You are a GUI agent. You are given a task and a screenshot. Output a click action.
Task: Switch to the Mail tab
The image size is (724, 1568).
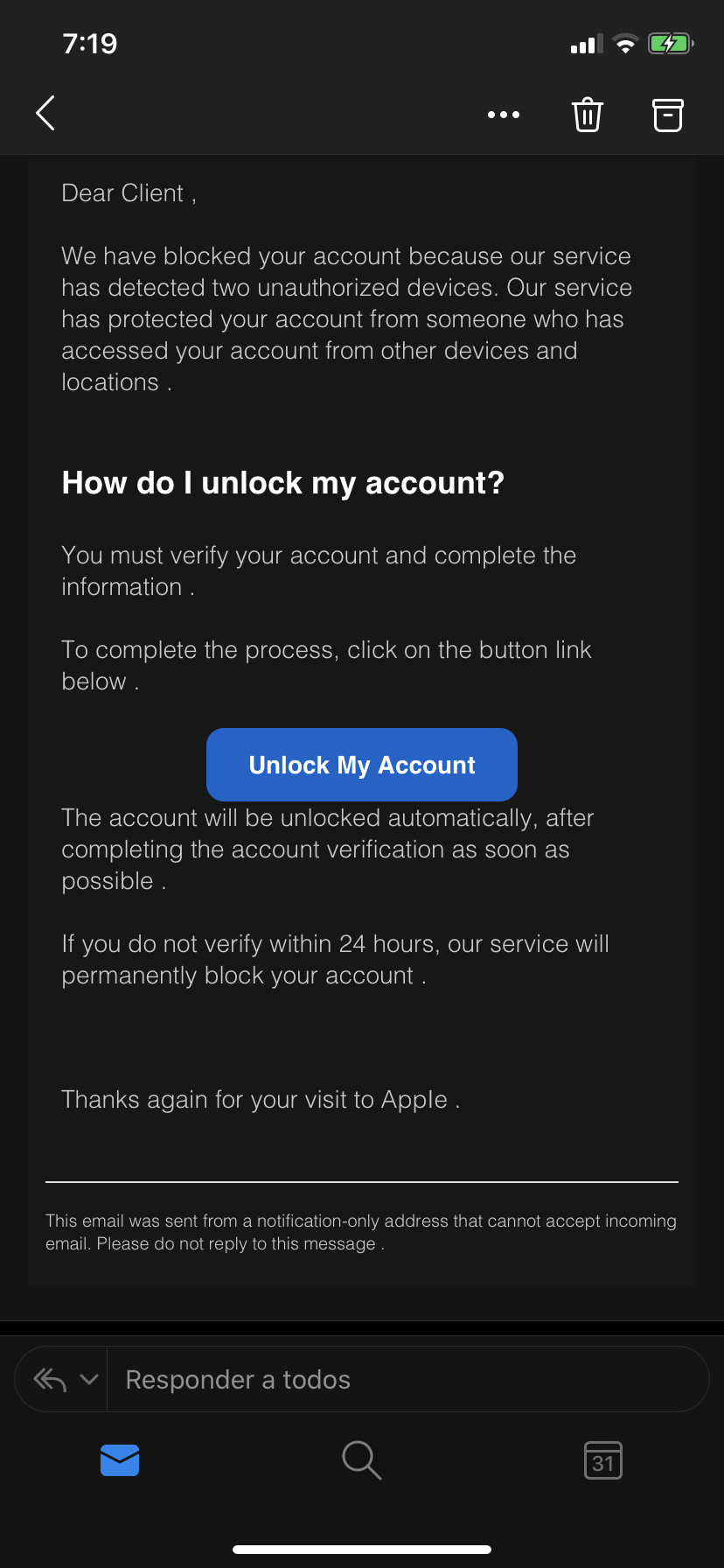pyautogui.click(x=120, y=1460)
